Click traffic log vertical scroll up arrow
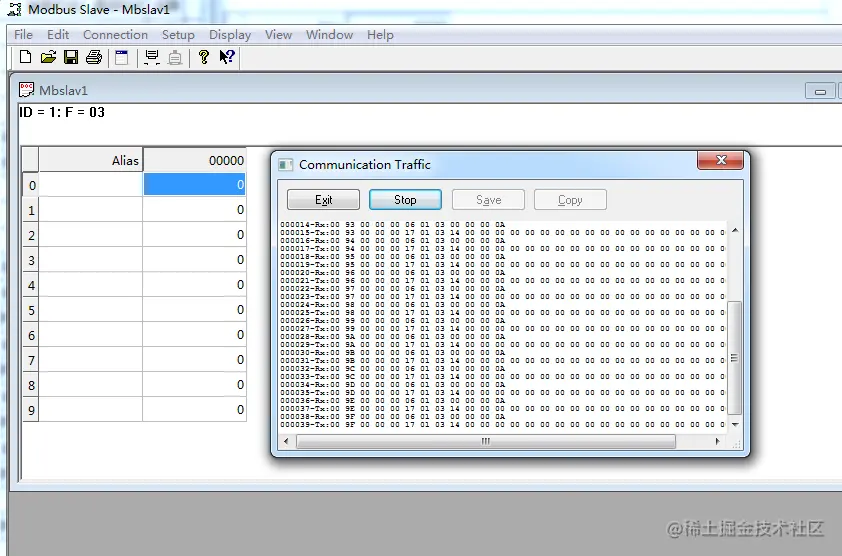 tap(735, 230)
